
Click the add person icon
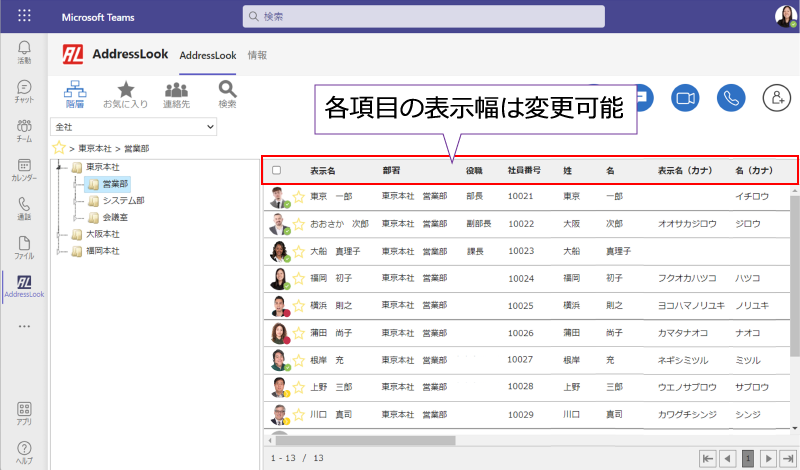(x=776, y=97)
